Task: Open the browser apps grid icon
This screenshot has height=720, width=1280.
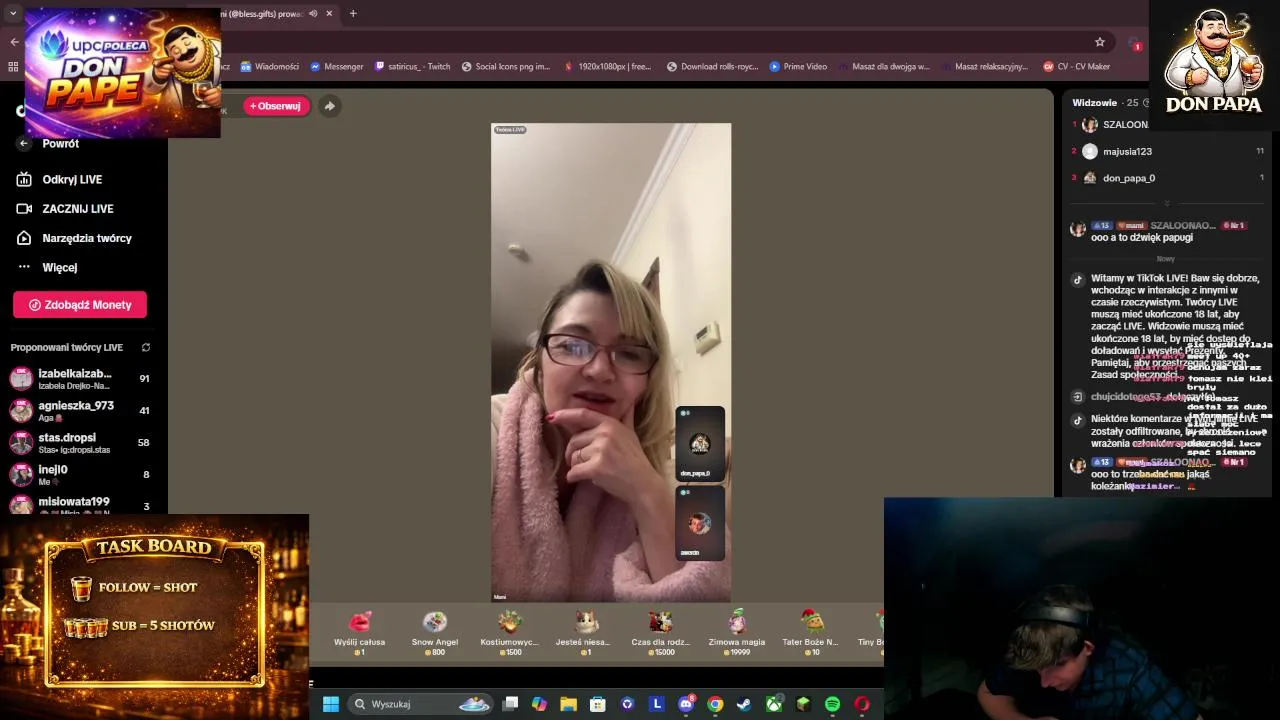Action: coord(13,67)
